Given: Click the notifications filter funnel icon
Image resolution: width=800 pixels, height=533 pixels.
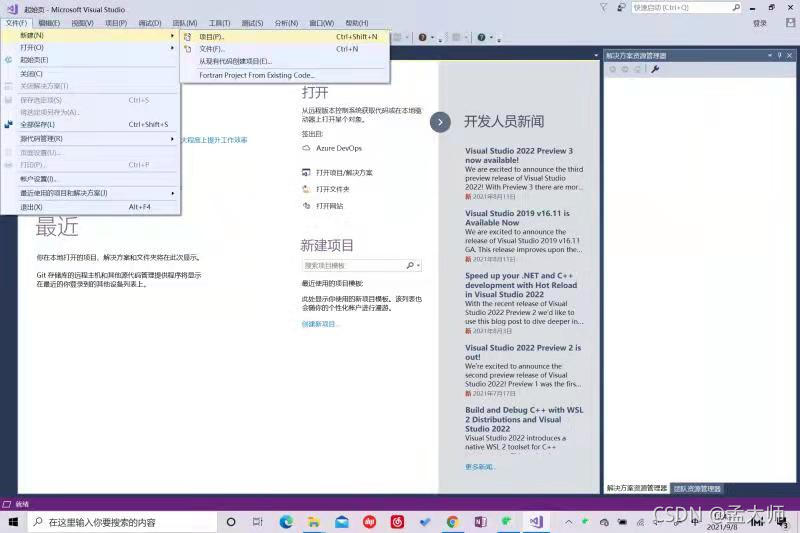Looking at the screenshot, I should 604,7.
